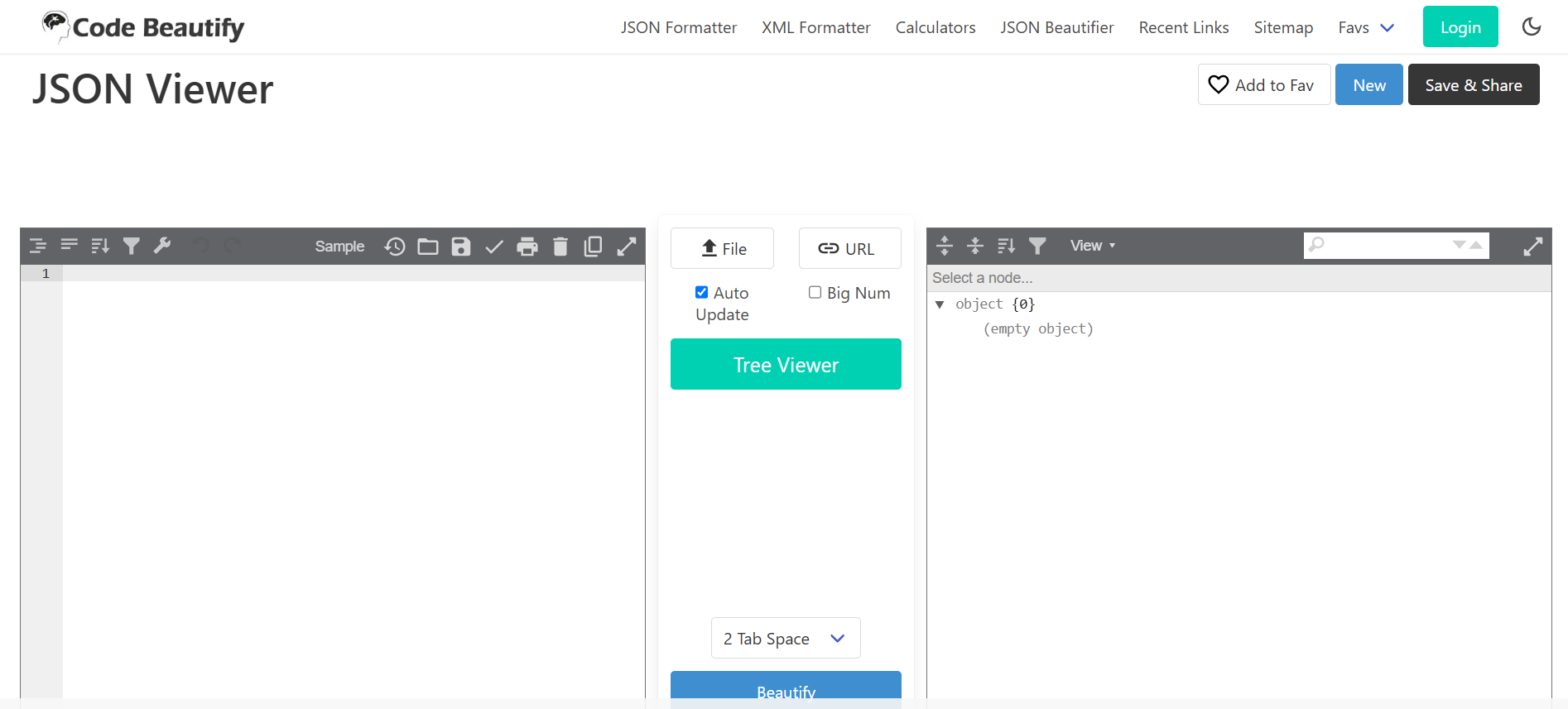Print using the printer icon
Screen dimensions: 1568x709
pos(527,247)
